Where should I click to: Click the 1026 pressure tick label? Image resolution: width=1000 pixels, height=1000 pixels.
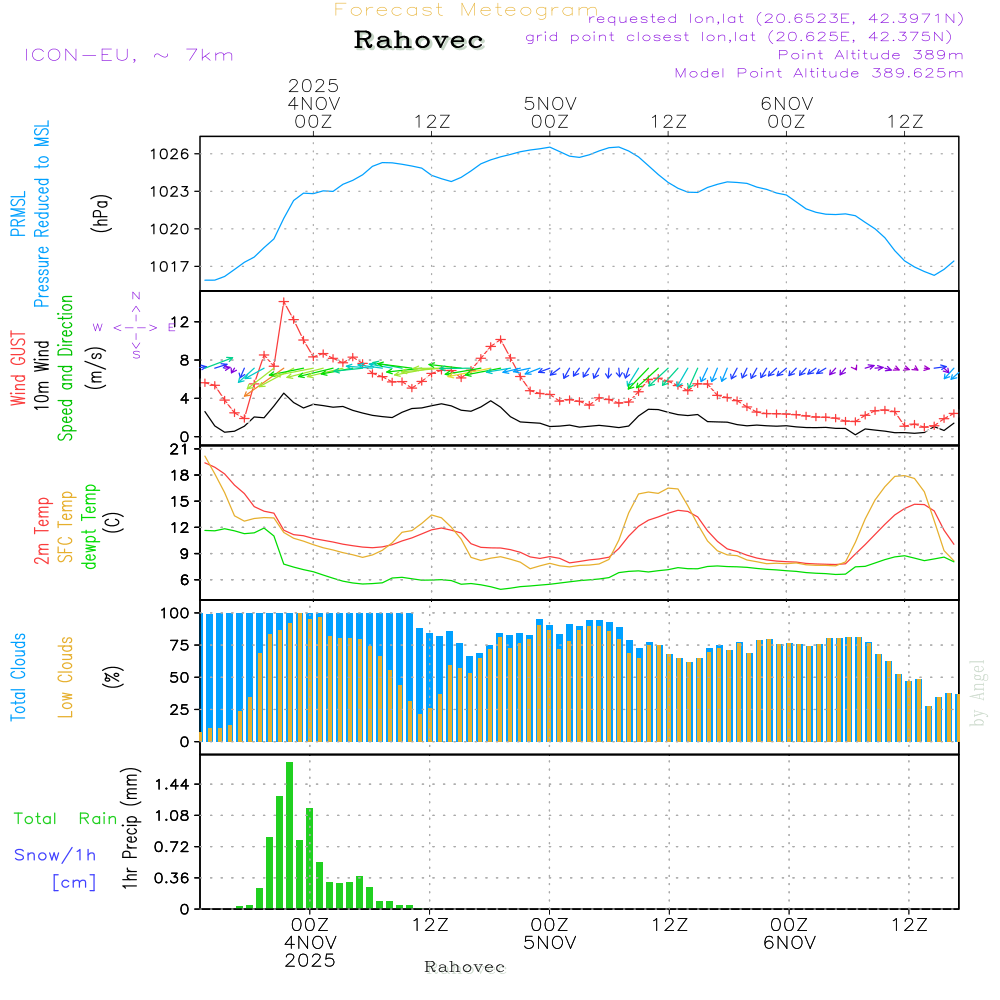click(171, 154)
